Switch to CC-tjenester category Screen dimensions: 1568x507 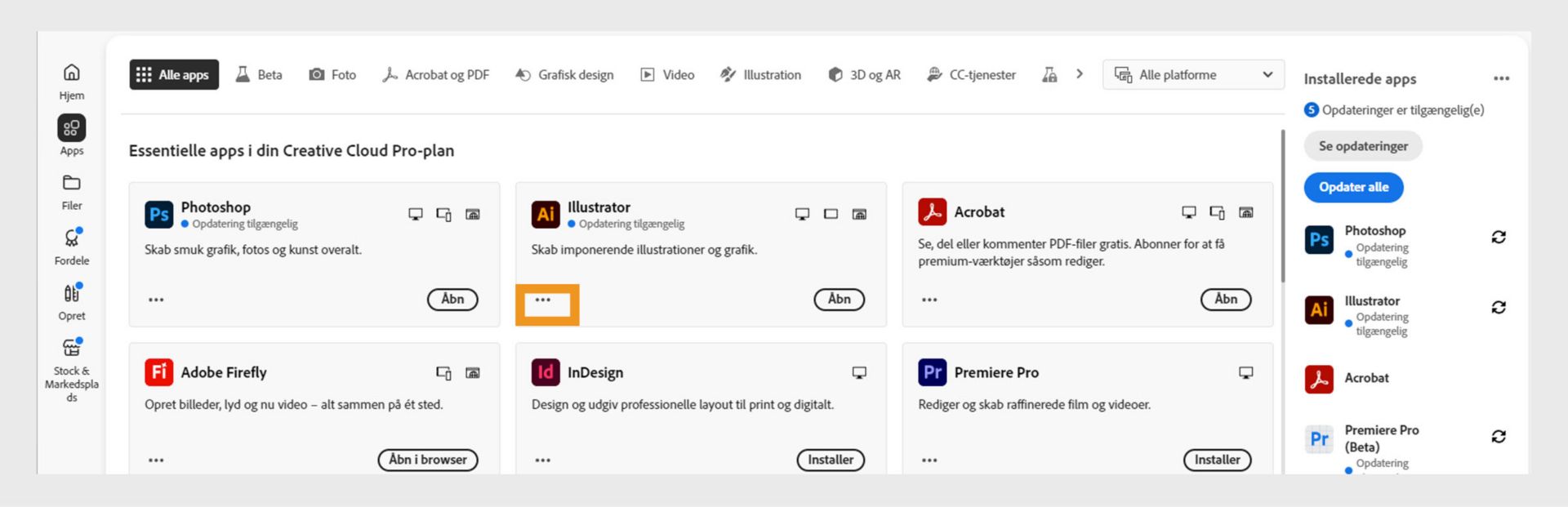971,74
